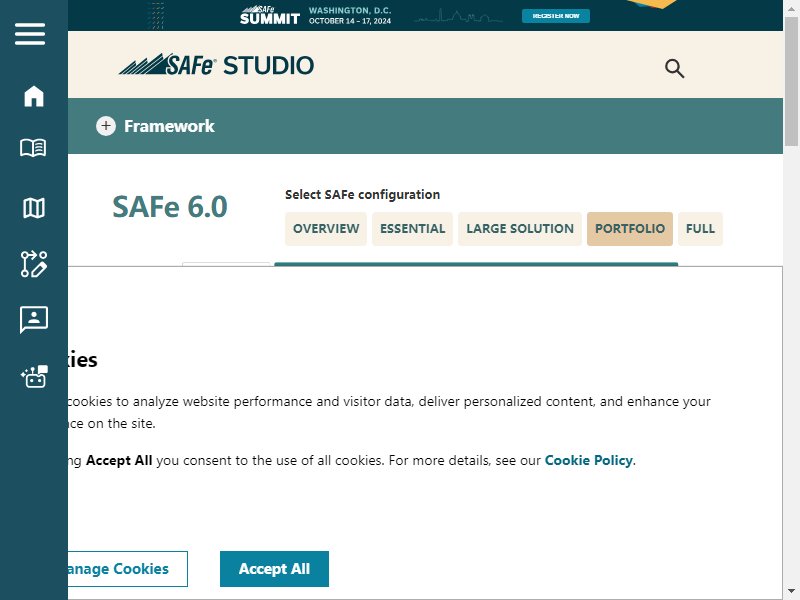Click the search magnifier icon

[x=674, y=68]
